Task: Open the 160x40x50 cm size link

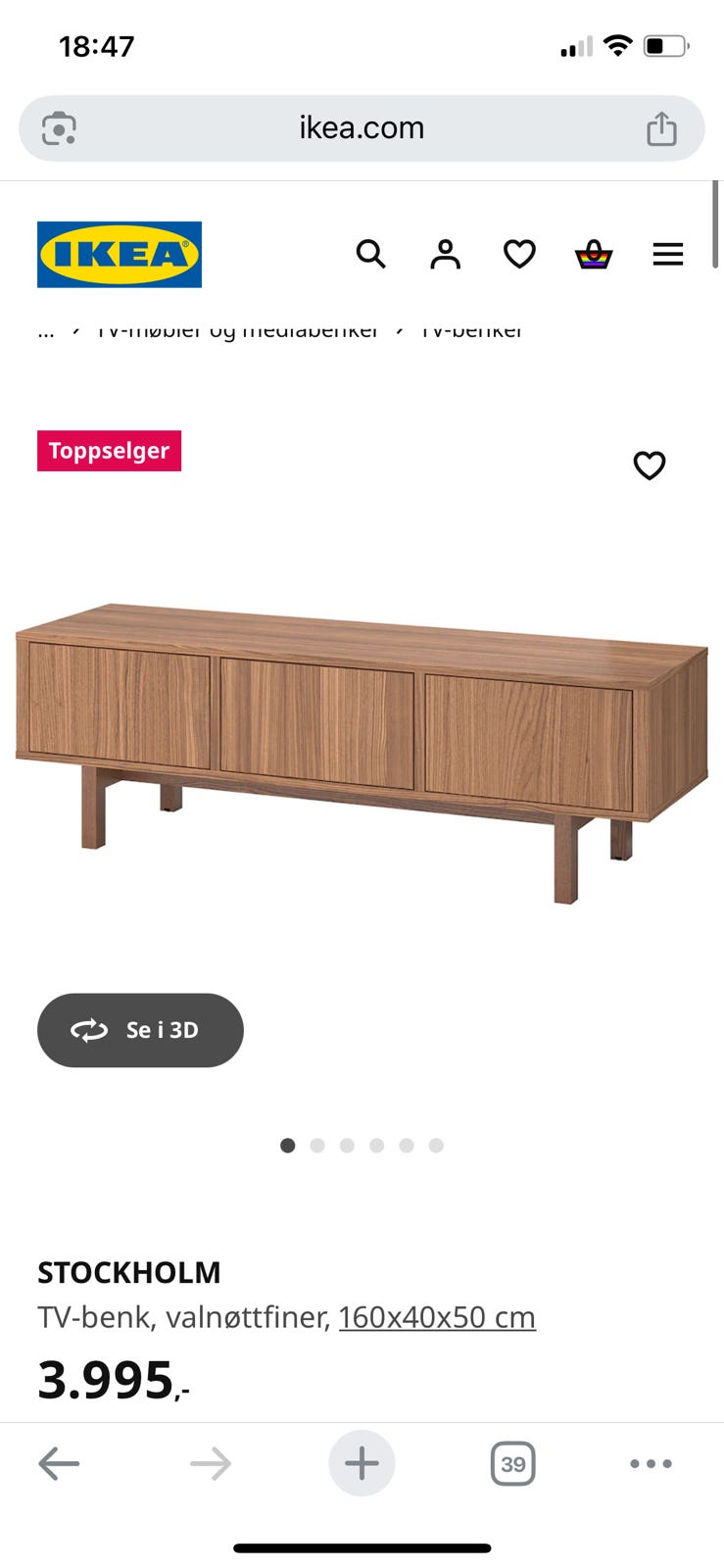Action: (x=437, y=1317)
